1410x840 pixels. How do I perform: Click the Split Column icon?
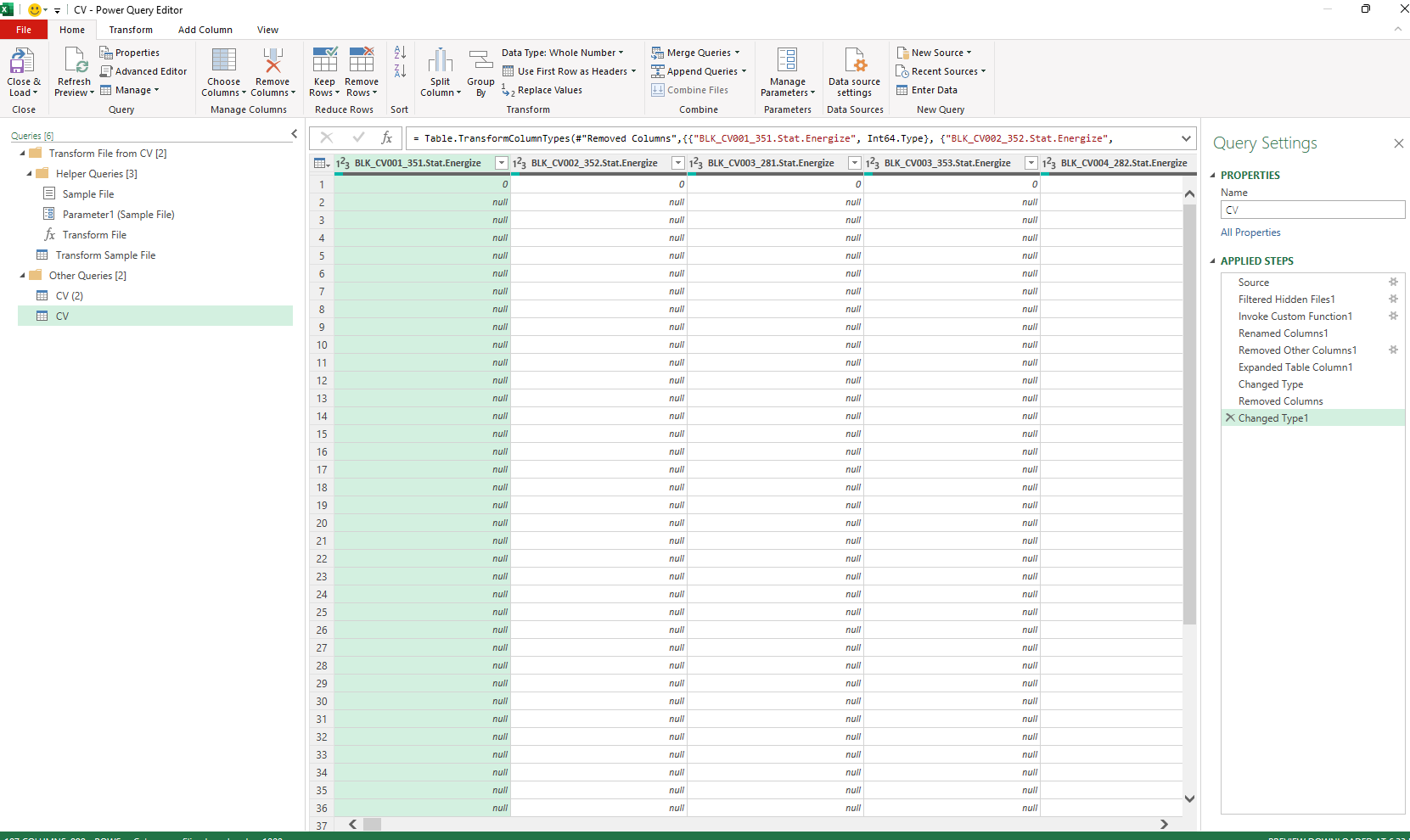[441, 60]
